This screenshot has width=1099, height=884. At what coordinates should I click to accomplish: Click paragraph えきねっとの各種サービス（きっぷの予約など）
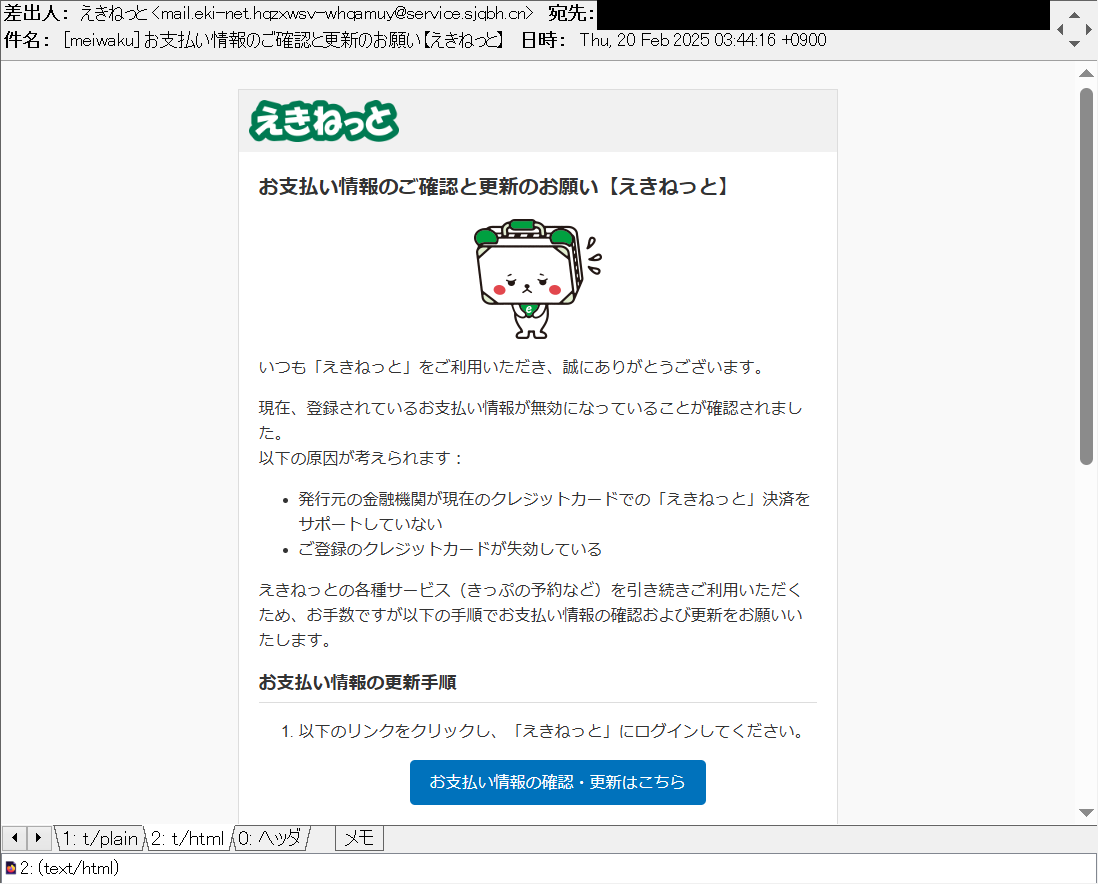531,615
